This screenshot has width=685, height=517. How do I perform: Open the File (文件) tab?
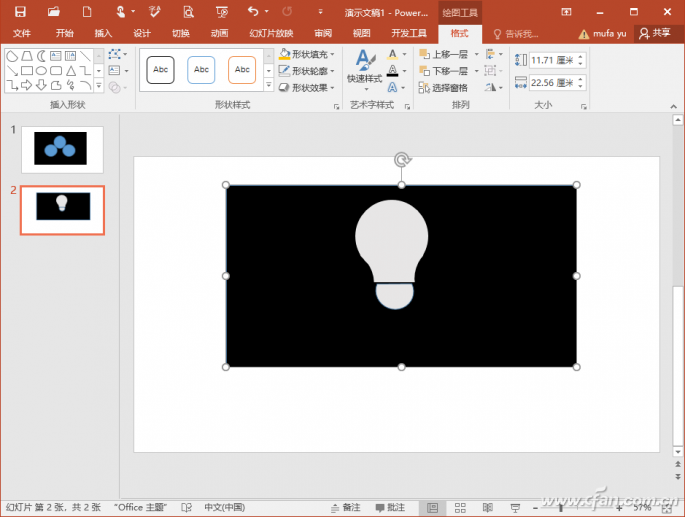click(22, 33)
